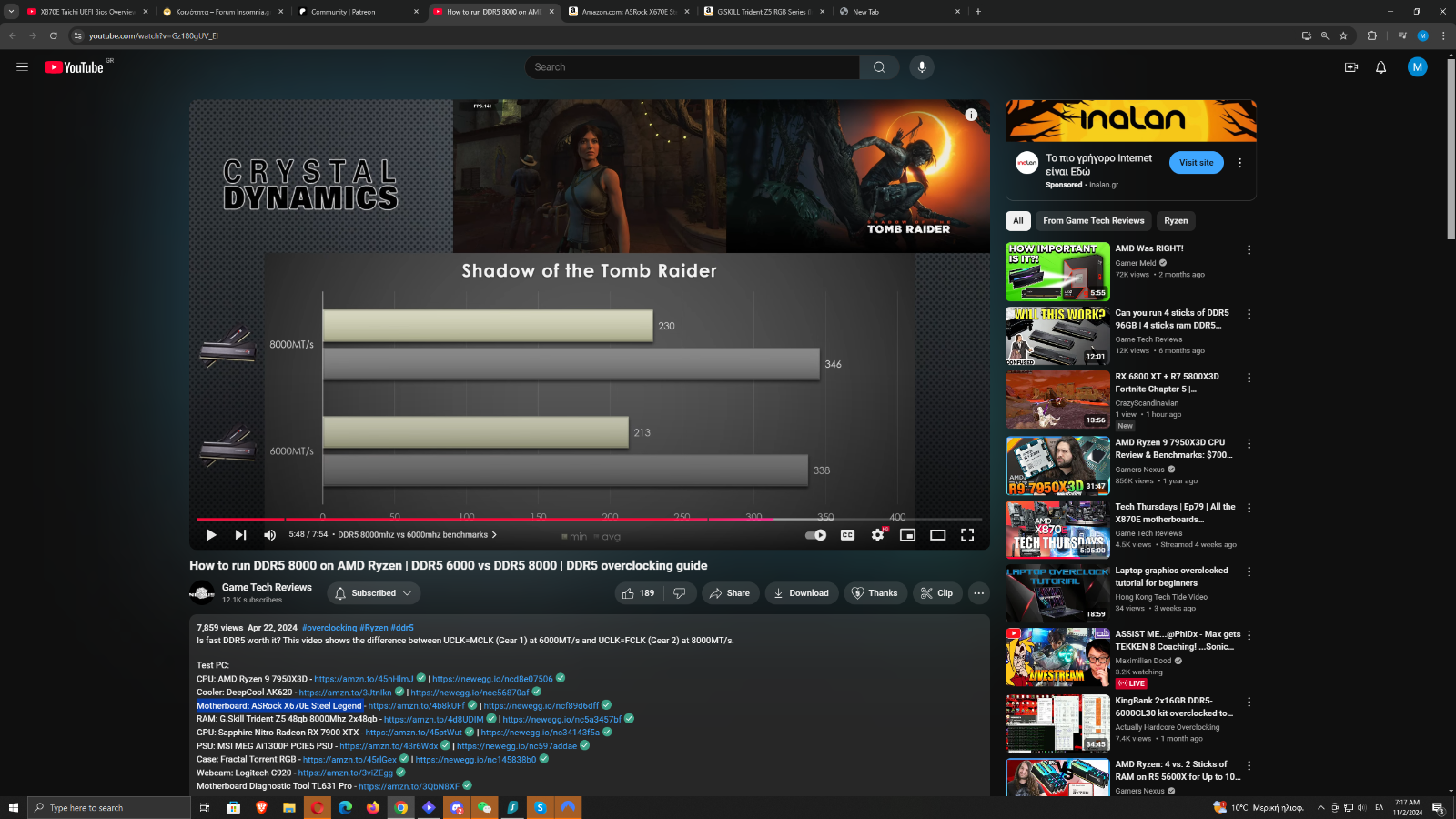1456x819 pixels.
Task: Skip to the next video
Action: [240, 535]
